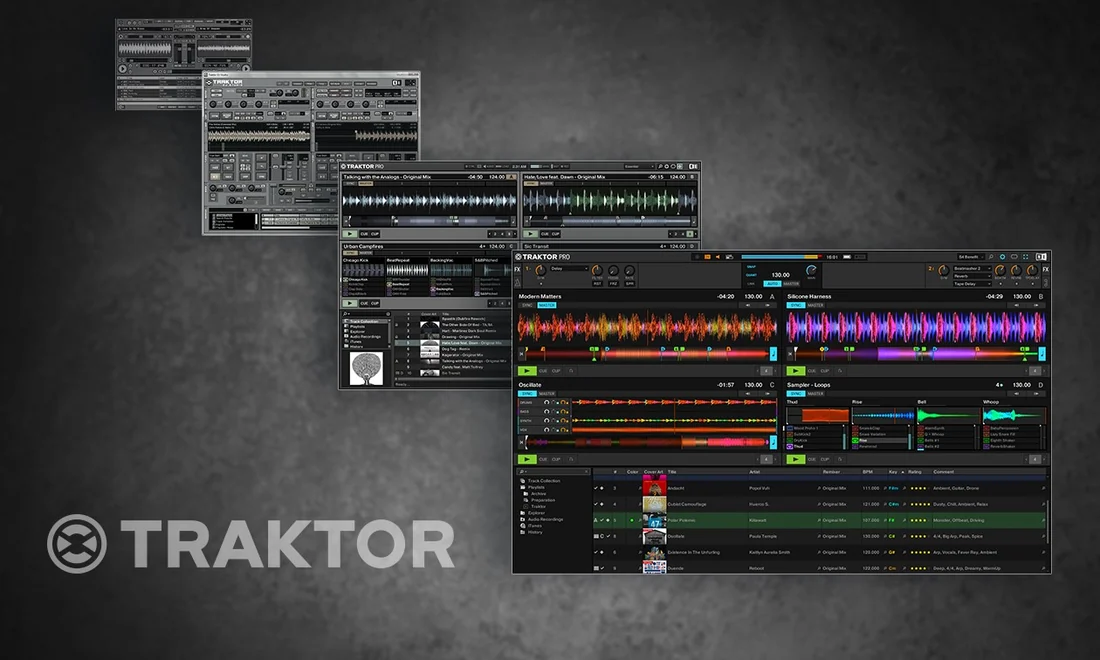The image size is (1100, 660).
Task: Click the MAIN volume knob in the master panel
Action: (811, 270)
